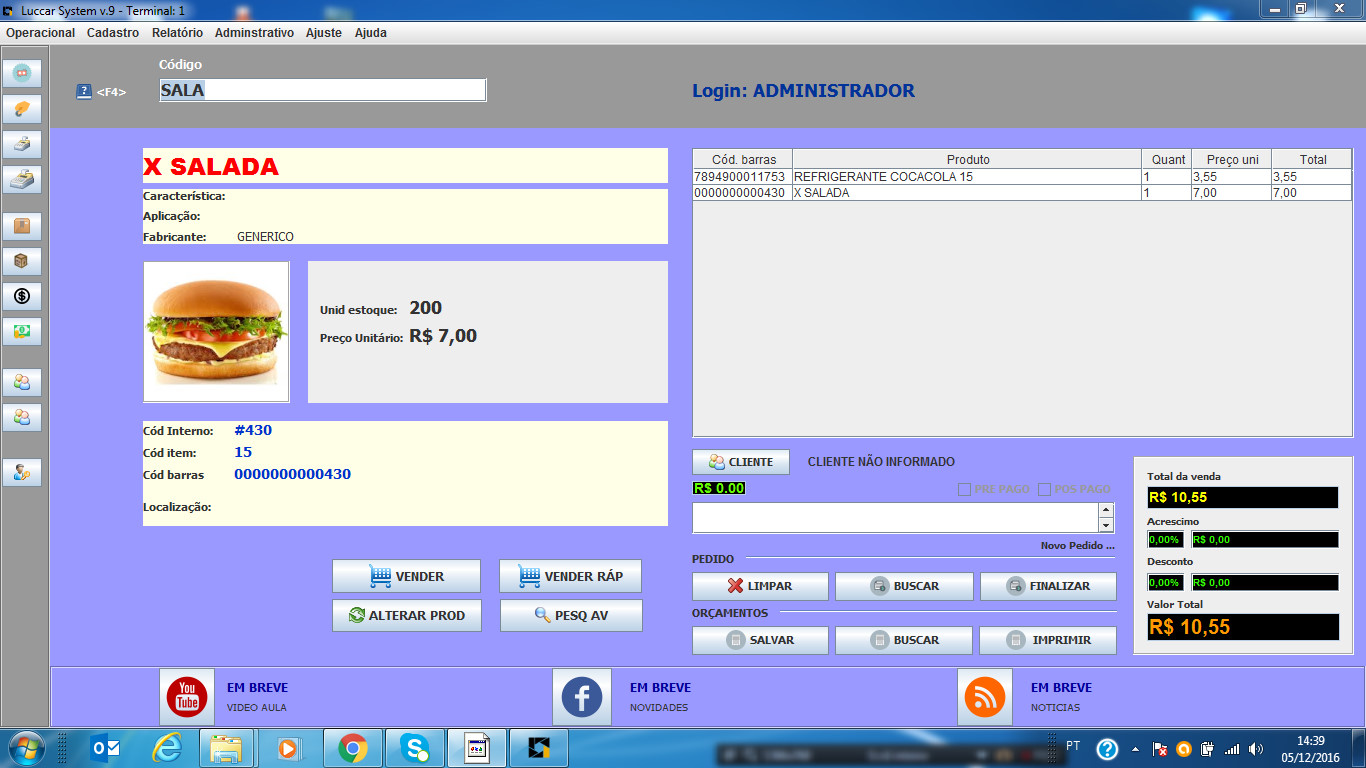Click the FINALIZAR order button
Image resolution: width=1366 pixels, height=768 pixels.
1048,586
